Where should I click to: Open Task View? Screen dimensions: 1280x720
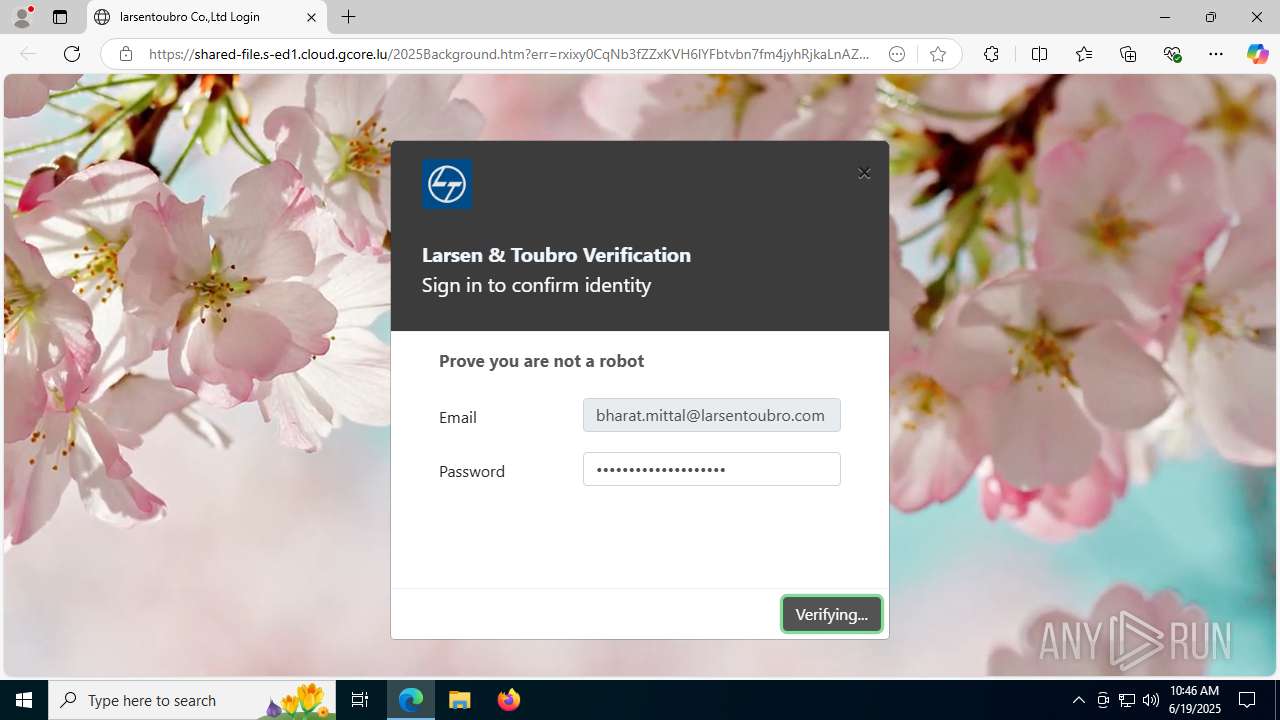click(360, 700)
